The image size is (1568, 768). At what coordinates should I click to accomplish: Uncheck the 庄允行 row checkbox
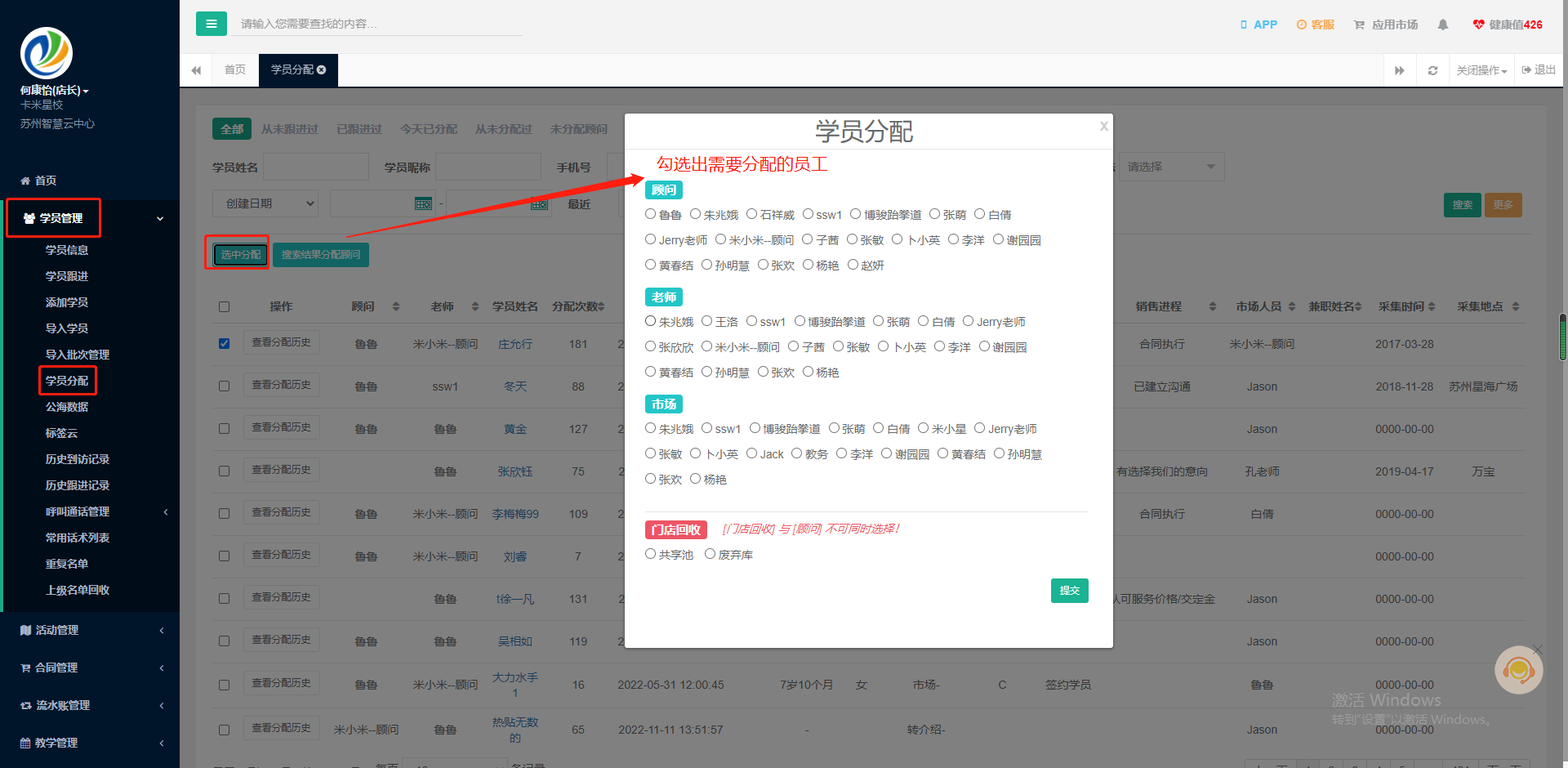point(224,344)
